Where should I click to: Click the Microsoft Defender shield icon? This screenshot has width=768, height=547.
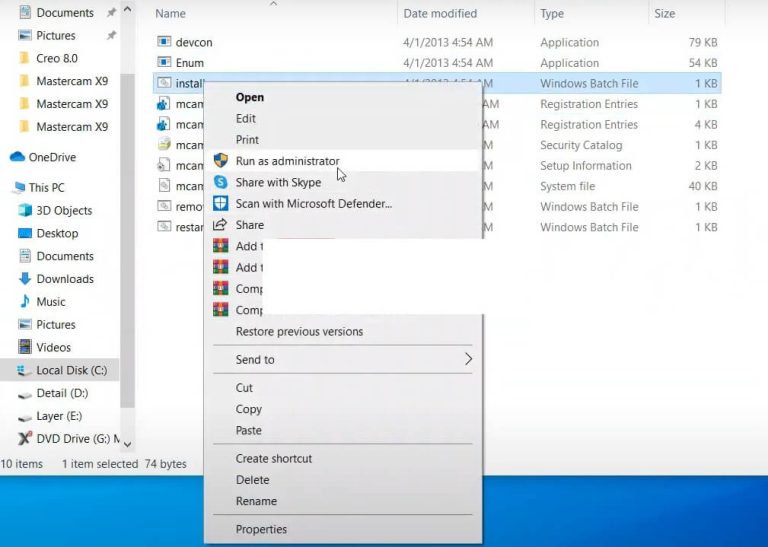(x=221, y=203)
